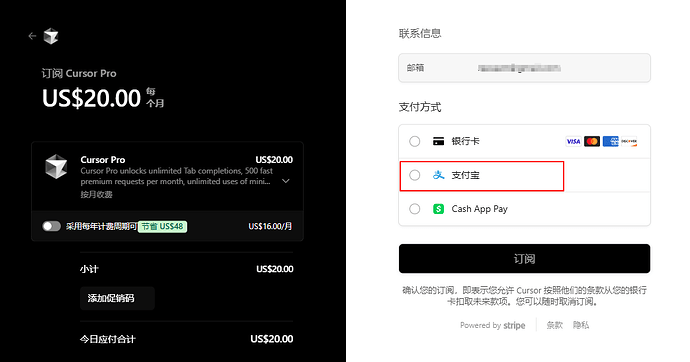Click the Discover card logo
Screen dimensions: 690x362
[629, 141]
